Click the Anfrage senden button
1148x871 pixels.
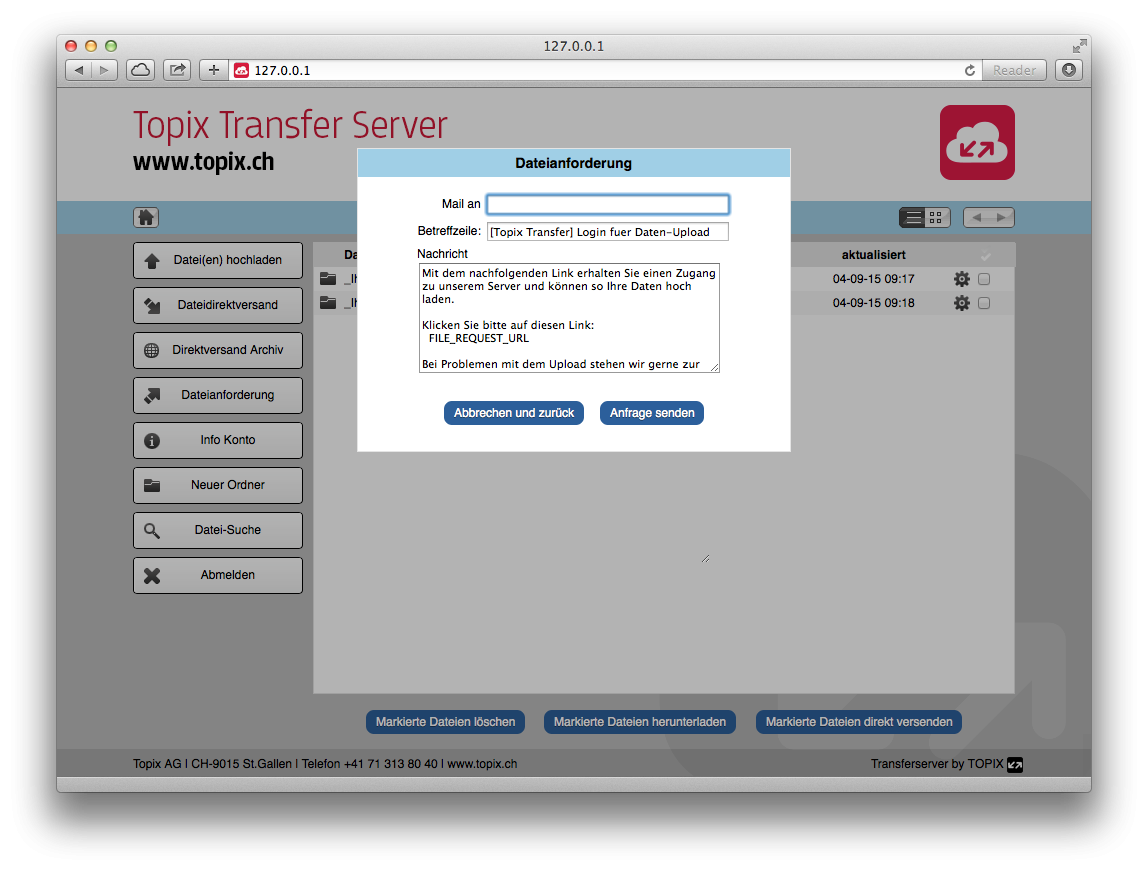point(651,413)
